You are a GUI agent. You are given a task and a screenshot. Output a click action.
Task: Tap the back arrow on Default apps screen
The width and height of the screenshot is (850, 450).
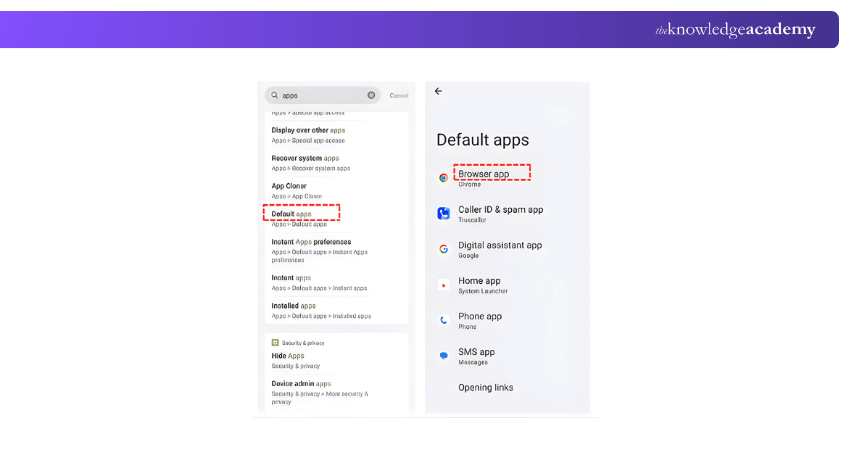438,91
